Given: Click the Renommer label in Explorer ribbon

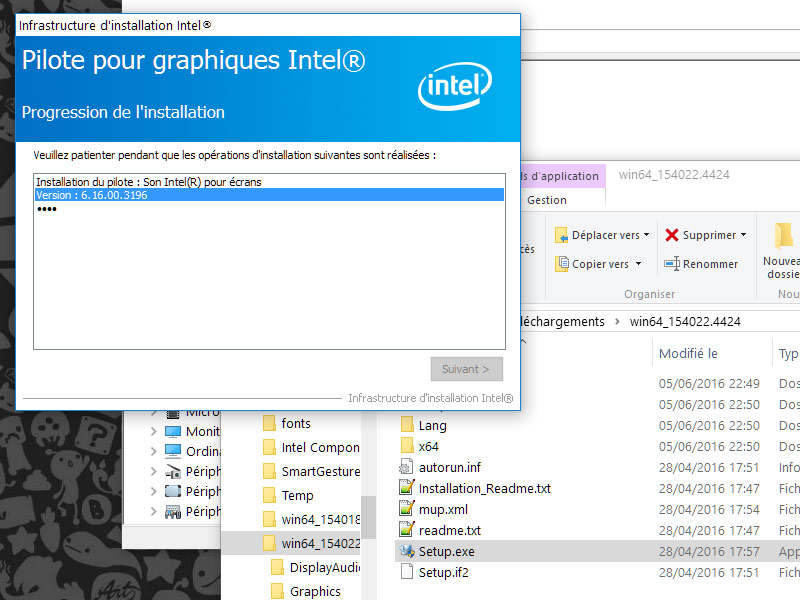Looking at the screenshot, I should pyautogui.click(x=710, y=264).
